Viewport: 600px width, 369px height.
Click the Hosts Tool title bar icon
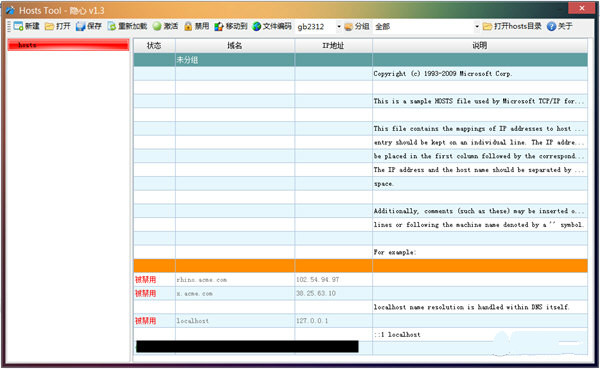pyautogui.click(x=10, y=10)
